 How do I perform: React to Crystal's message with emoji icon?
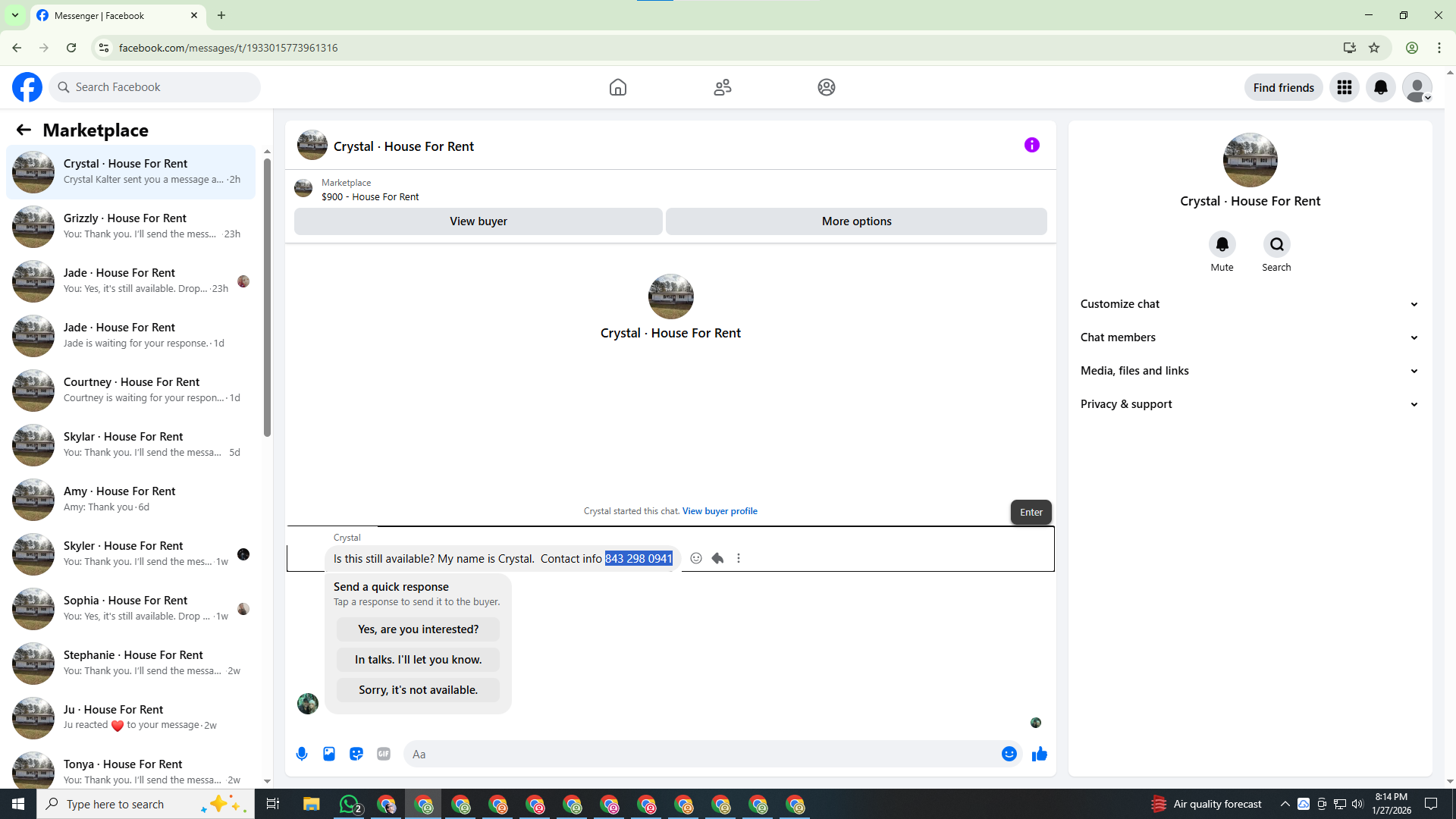(x=696, y=558)
